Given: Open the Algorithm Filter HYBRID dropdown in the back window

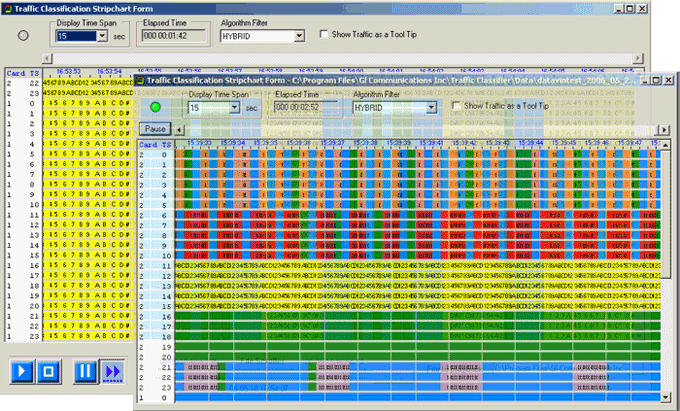Looking at the screenshot, I should click(299, 36).
